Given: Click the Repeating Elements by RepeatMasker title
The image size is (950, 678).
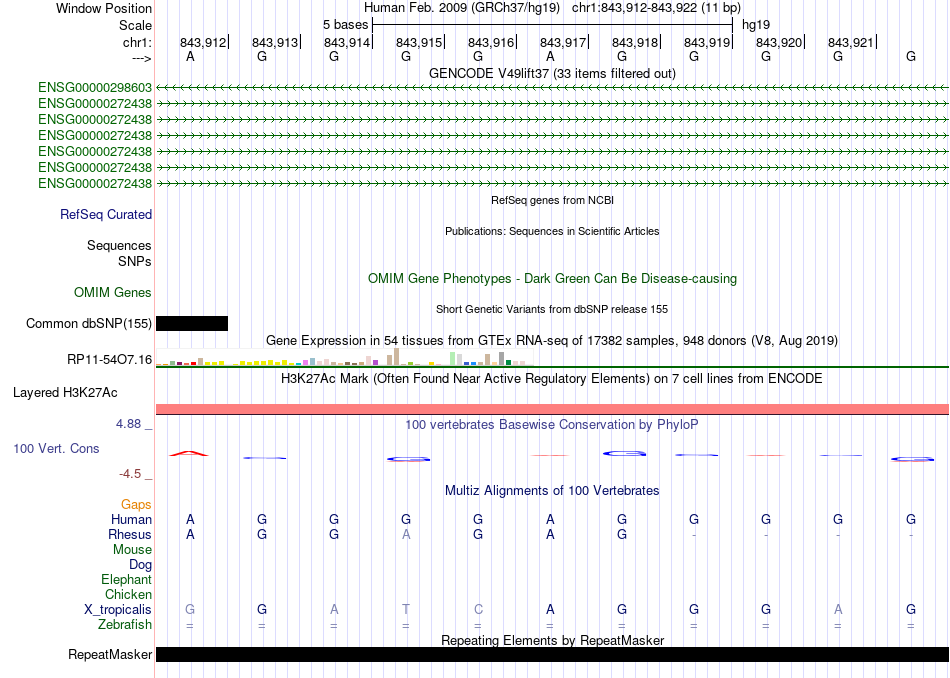Looking at the screenshot, I should (x=552, y=640).
